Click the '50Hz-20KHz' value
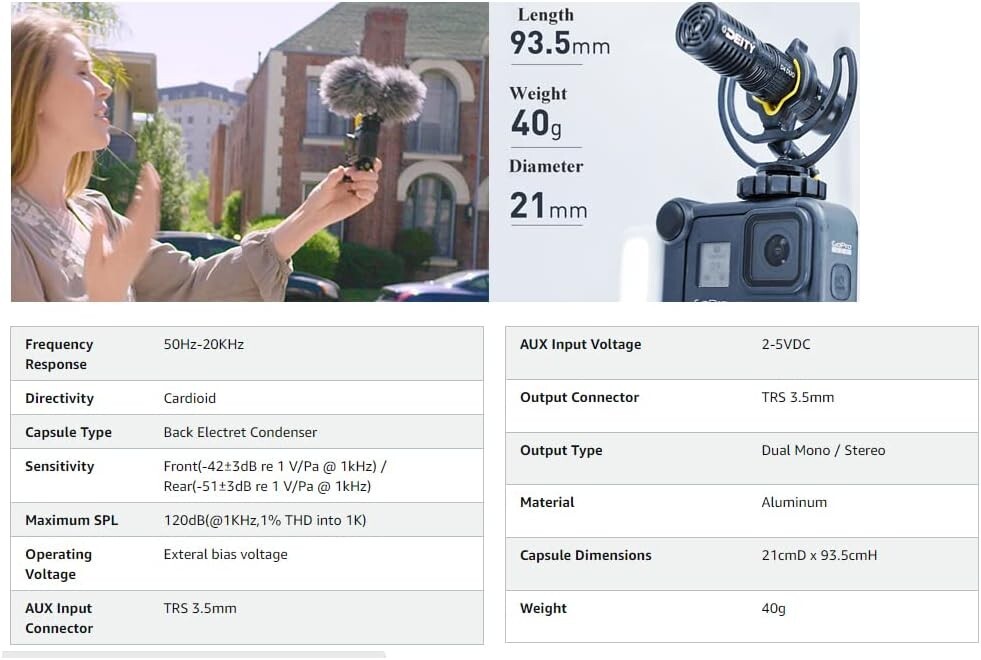981x660 pixels. pyautogui.click(x=204, y=344)
